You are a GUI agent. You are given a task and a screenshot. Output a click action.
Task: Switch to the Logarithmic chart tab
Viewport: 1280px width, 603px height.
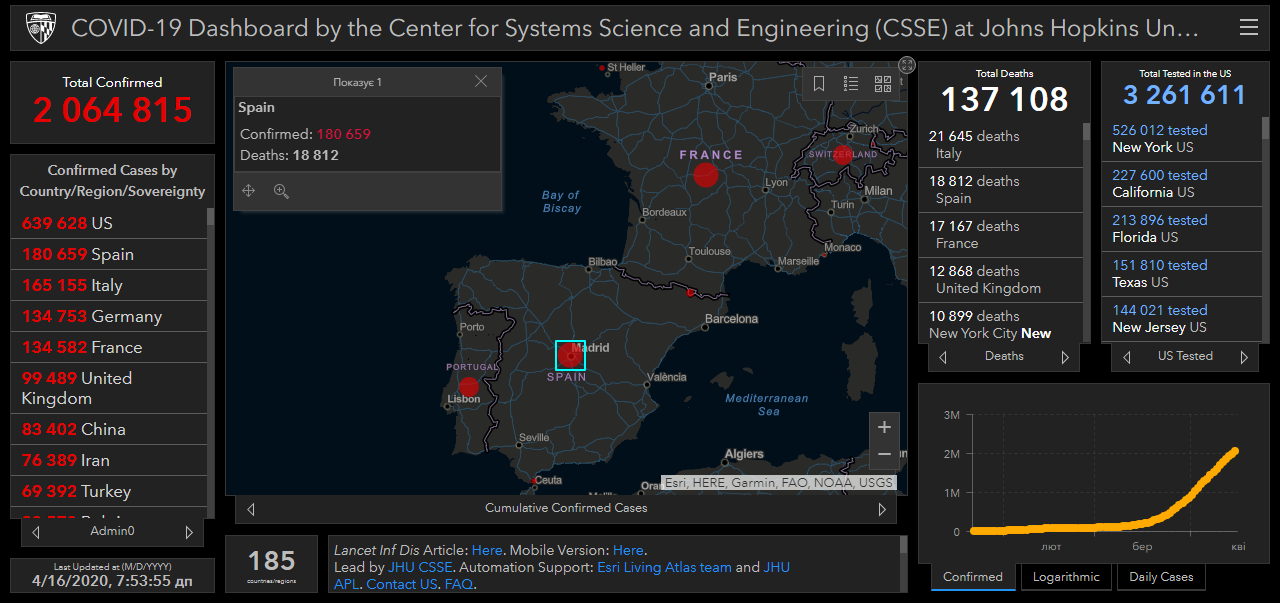pyautogui.click(x=1066, y=577)
